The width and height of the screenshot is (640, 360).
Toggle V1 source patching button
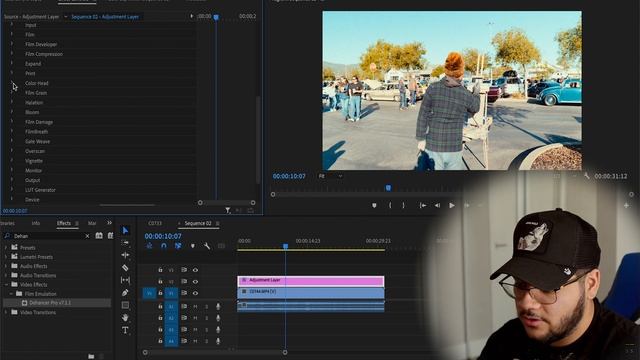[x=149, y=293]
